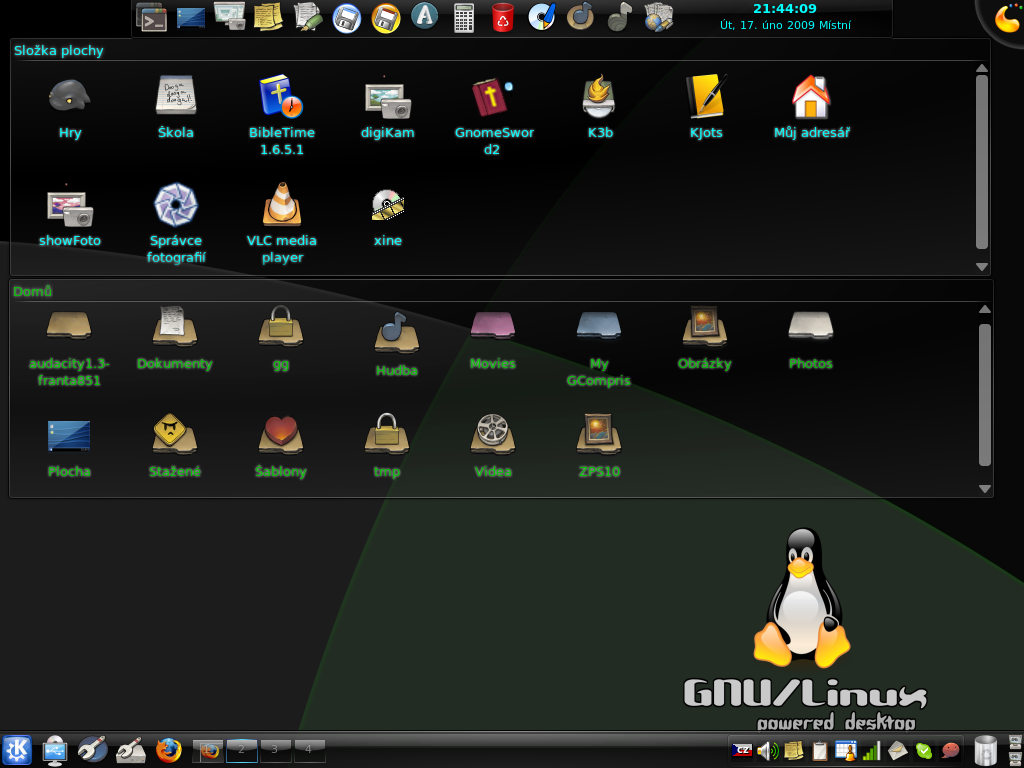Open the clipboard tray icon
The width and height of the screenshot is (1024, 768).
(820, 751)
